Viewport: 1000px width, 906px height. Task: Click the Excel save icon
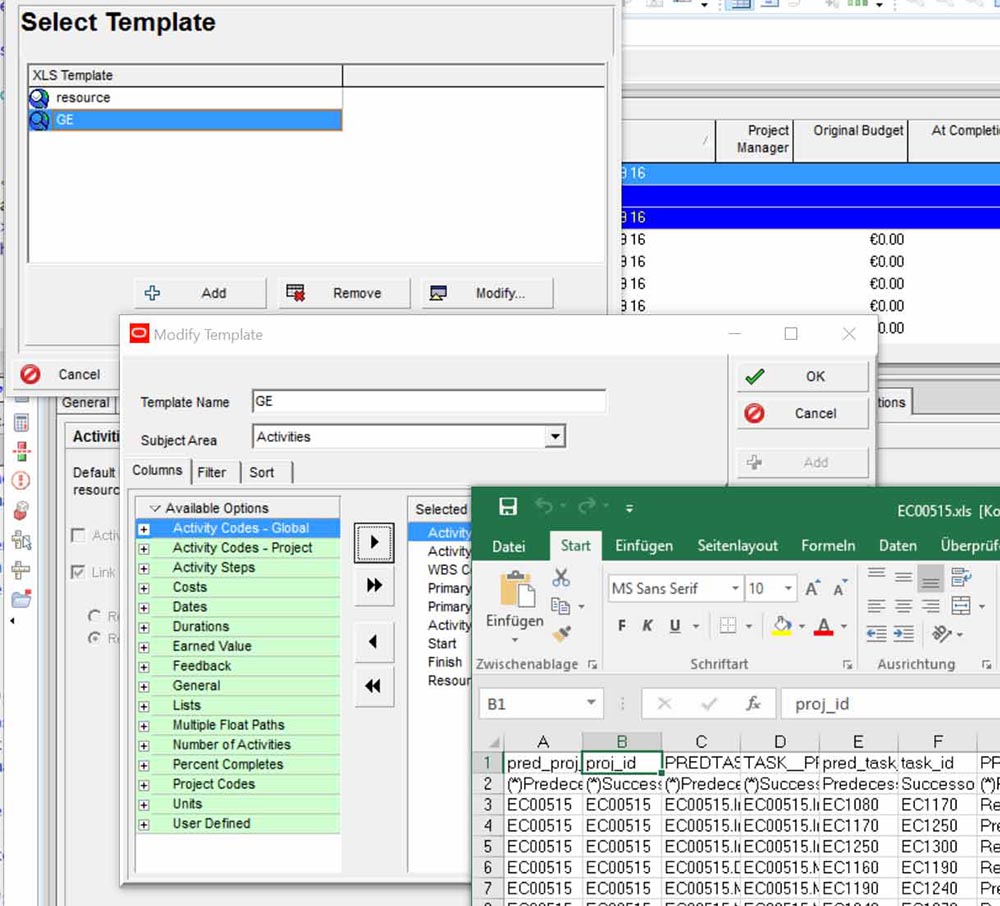[x=508, y=507]
